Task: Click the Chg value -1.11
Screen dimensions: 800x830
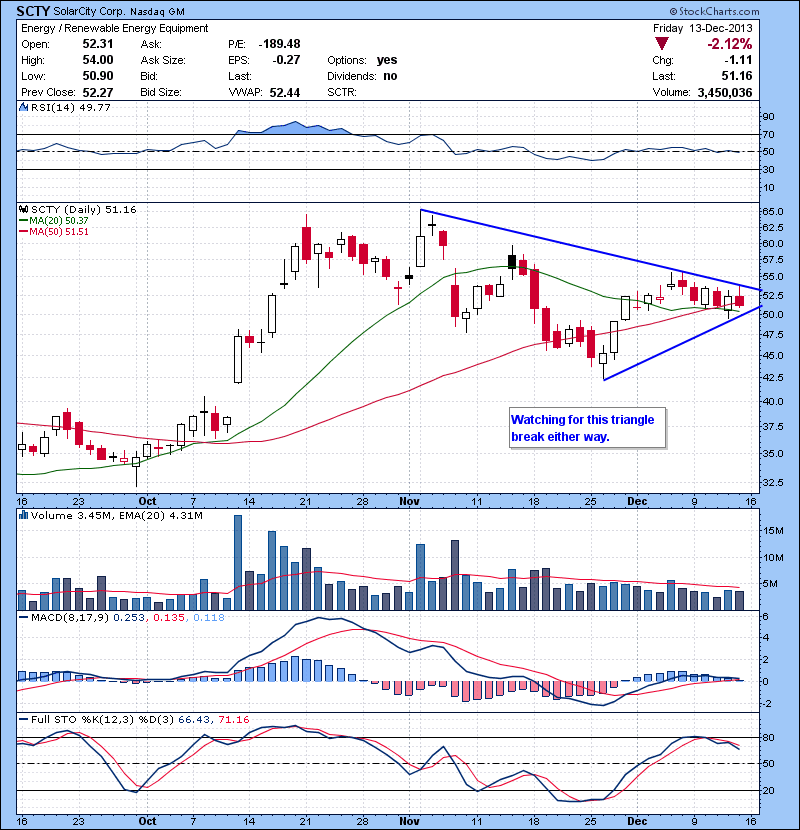Action: pos(738,60)
